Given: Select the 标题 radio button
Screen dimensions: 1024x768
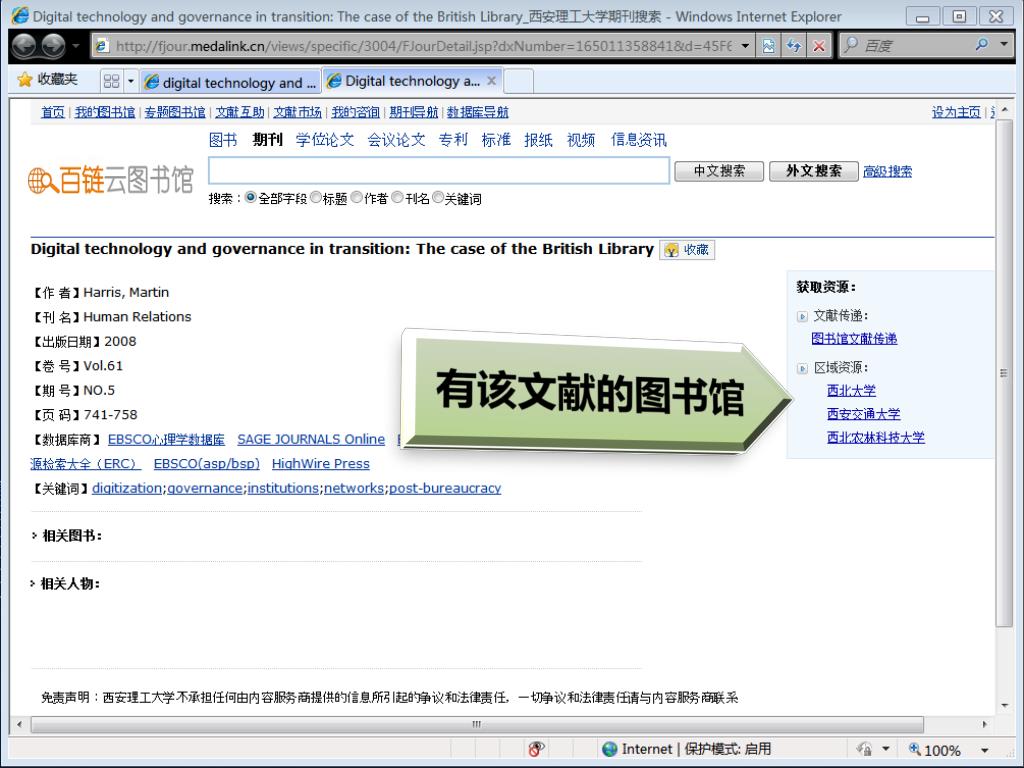Looking at the screenshot, I should tap(316, 197).
